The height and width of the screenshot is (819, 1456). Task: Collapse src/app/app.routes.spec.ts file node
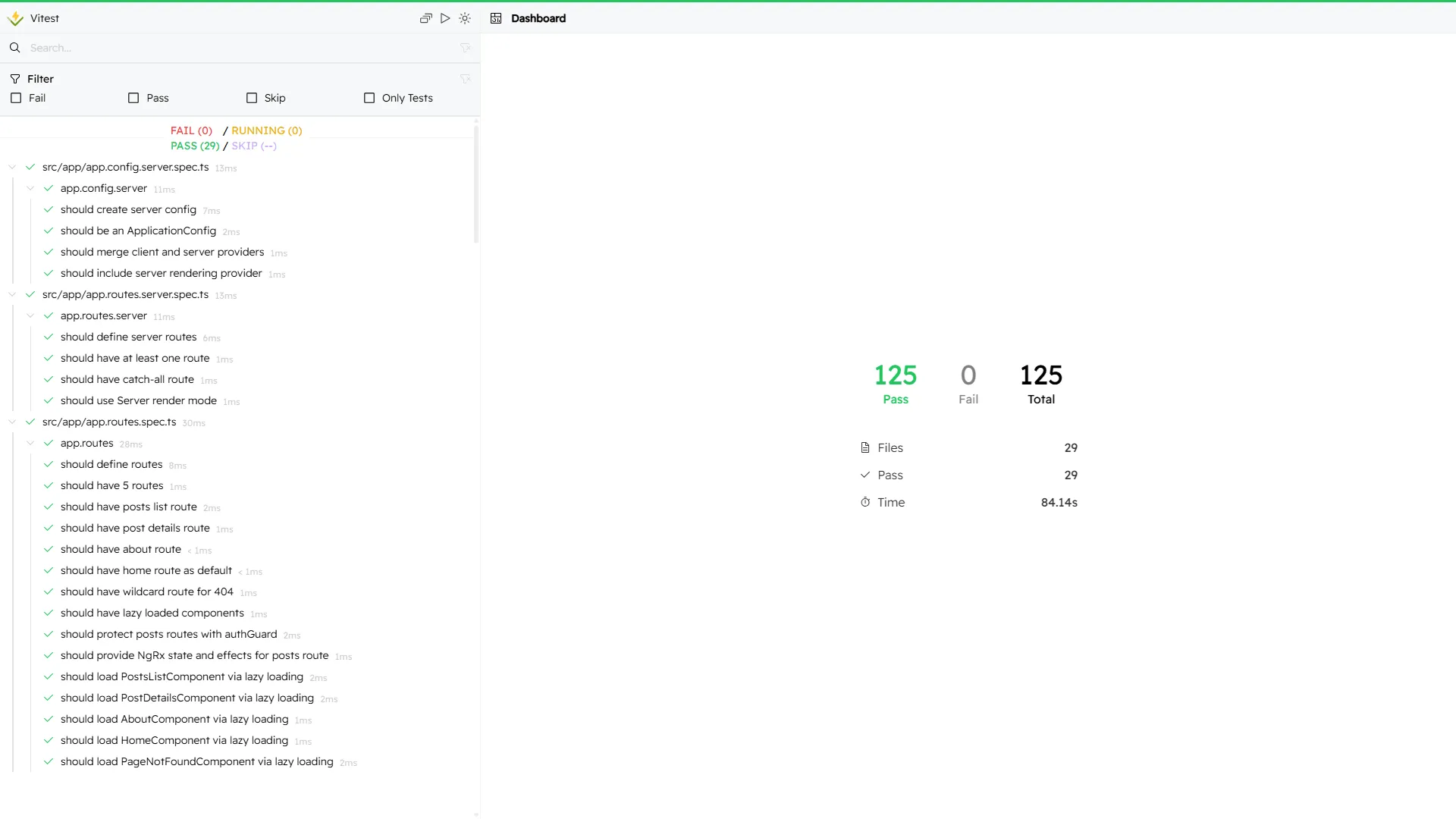pyautogui.click(x=12, y=422)
